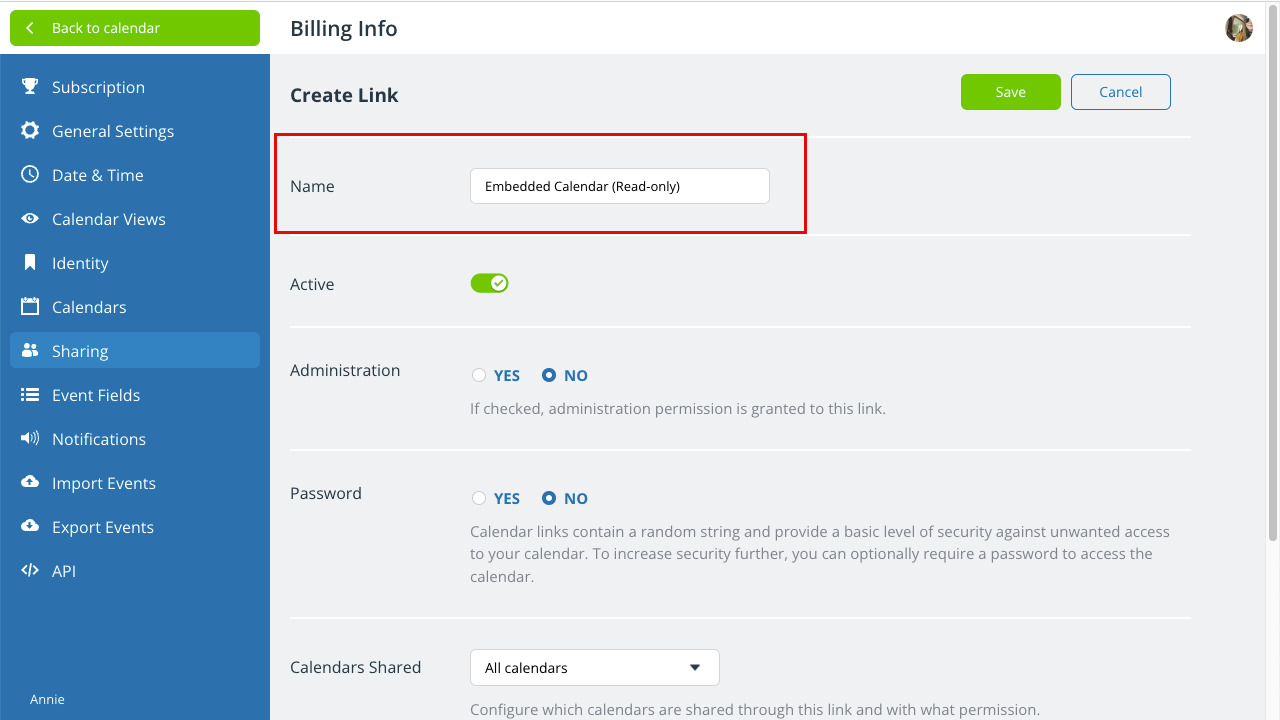Select the Calendar Views eye icon

pos(30,219)
